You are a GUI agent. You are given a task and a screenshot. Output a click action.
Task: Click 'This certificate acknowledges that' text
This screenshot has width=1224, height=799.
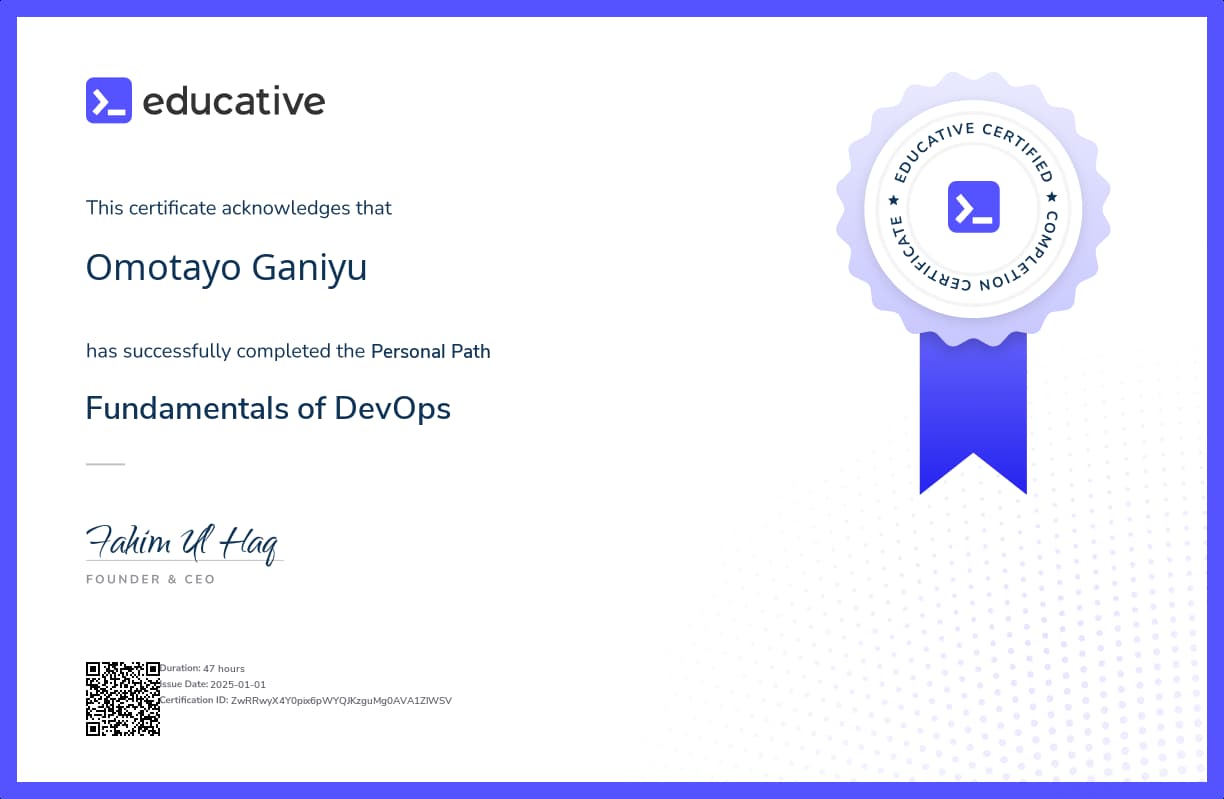239,208
